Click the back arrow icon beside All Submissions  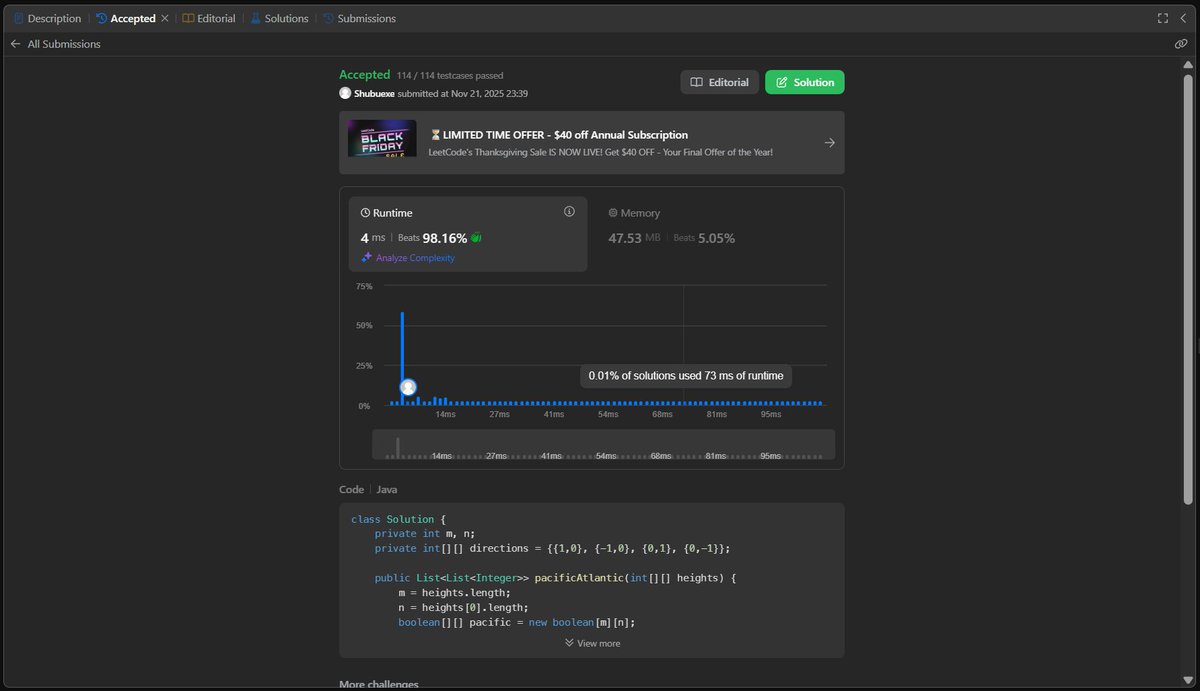[x=15, y=44]
